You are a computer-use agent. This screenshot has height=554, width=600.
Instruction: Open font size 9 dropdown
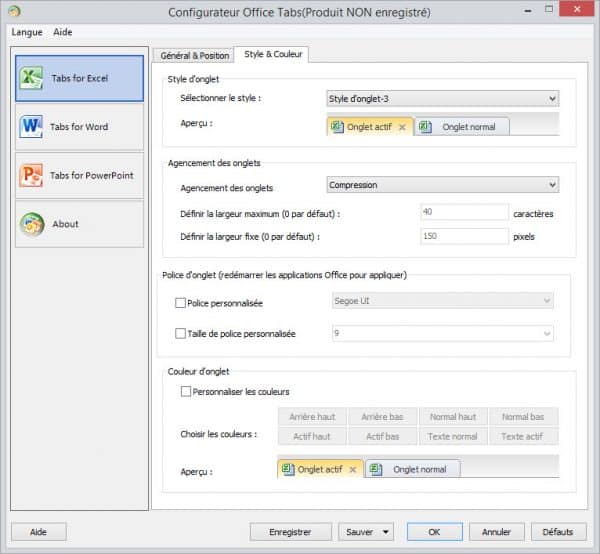coord(443,333)
